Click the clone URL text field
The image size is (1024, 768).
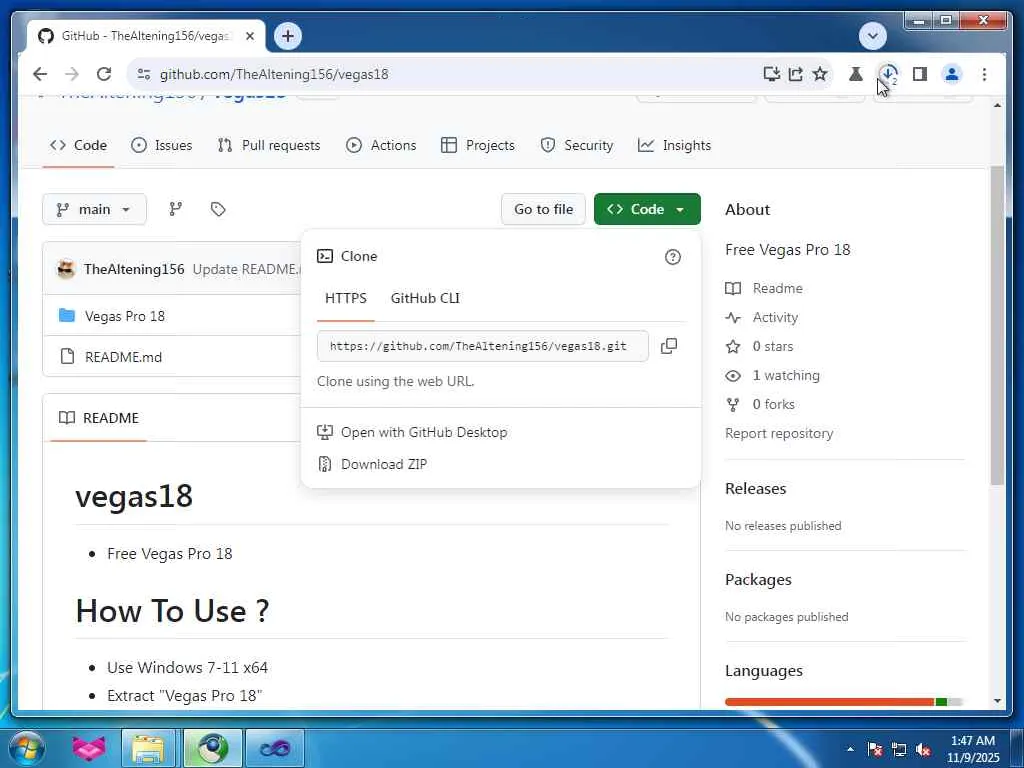click(483, 346)
